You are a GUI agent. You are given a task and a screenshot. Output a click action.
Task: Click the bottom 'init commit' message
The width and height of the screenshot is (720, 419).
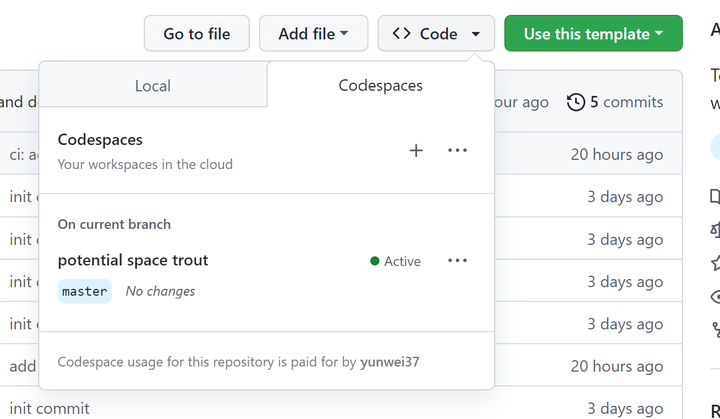pos(50,408)
